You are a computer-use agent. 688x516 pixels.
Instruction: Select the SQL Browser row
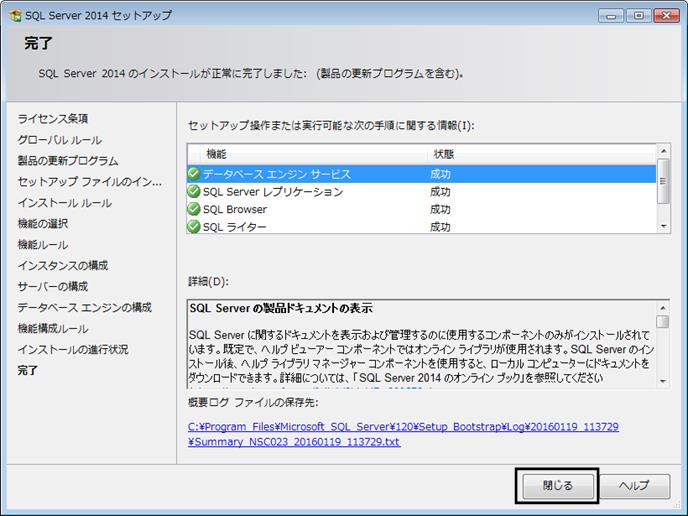click(x=421, y=209)
